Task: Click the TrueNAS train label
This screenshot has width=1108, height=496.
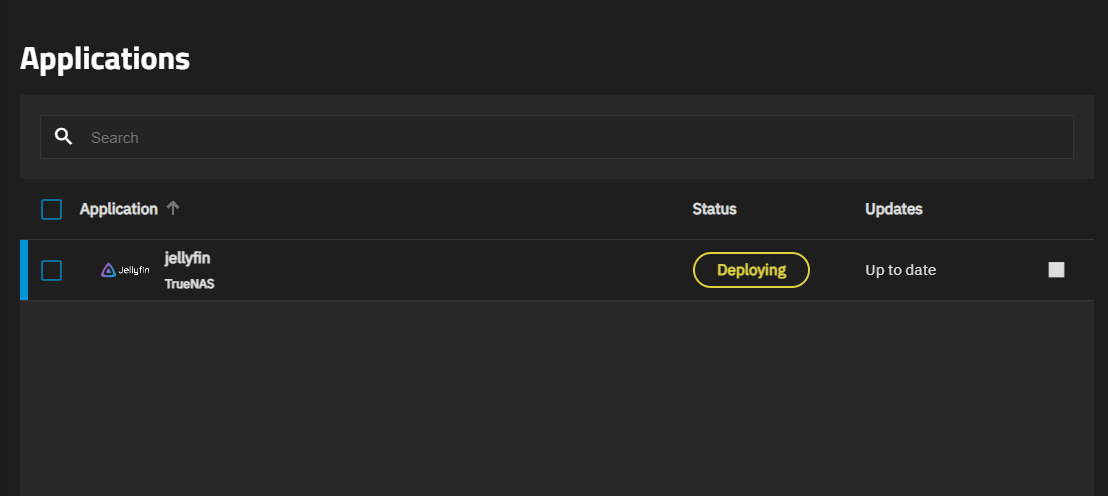Action: pyautogui.click(x=190, y=284)
